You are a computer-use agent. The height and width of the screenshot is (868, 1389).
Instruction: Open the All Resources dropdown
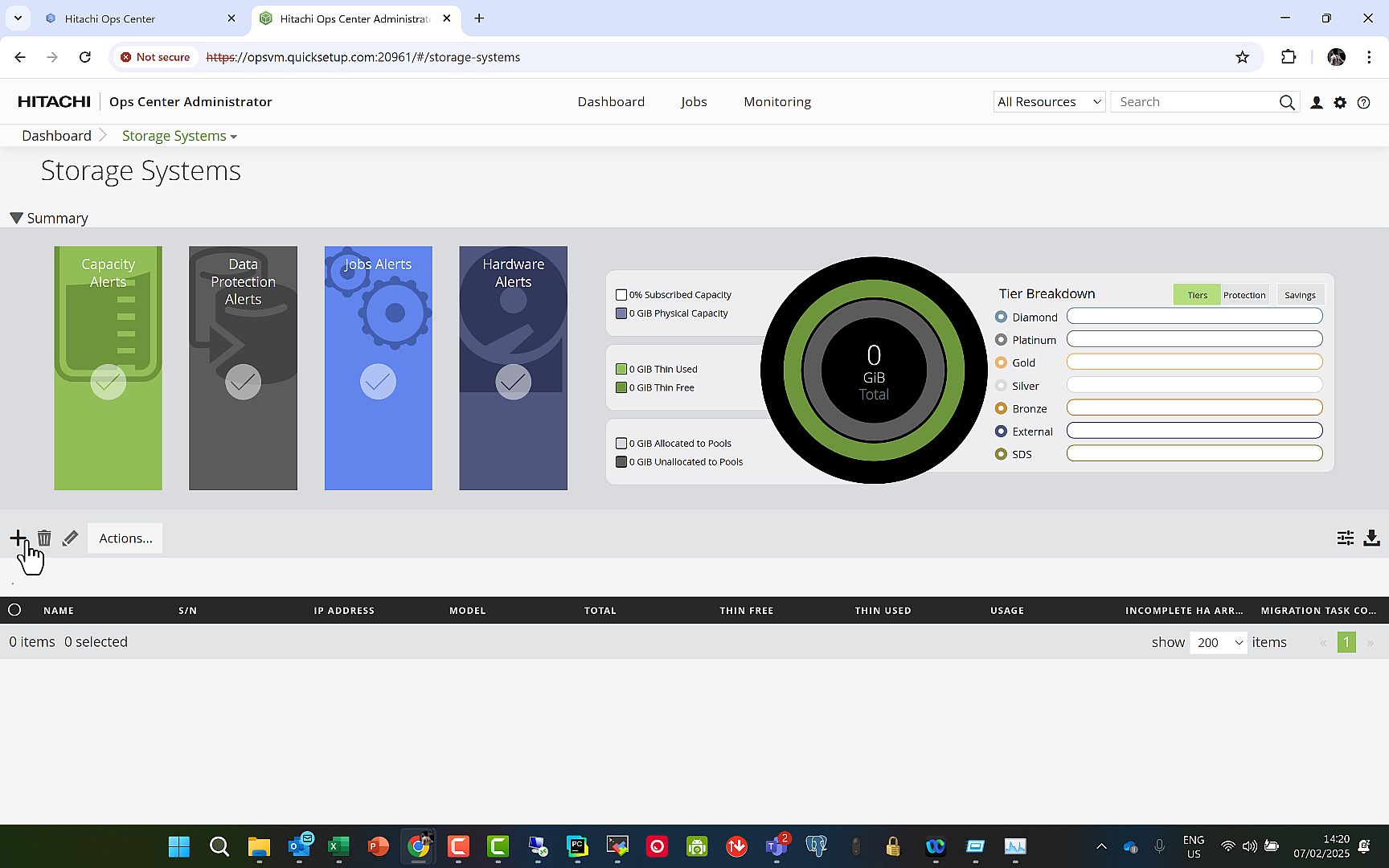[1050, 102]
